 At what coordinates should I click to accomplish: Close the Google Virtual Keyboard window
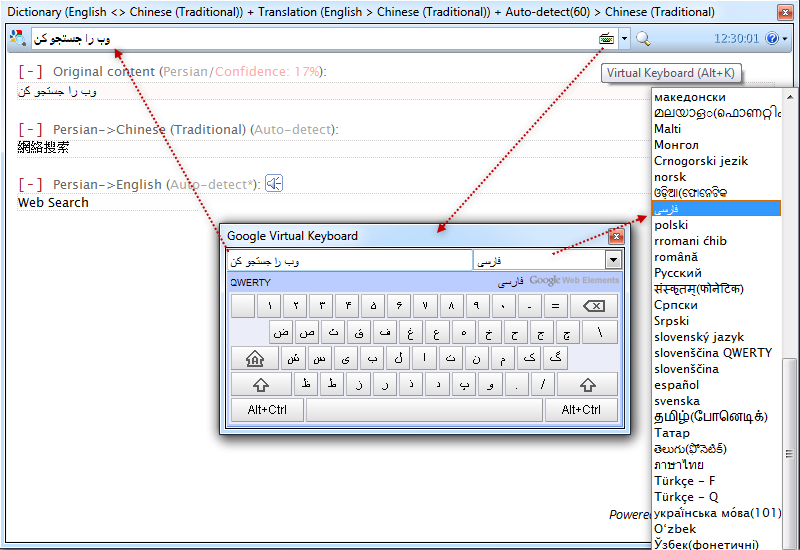click(616, 236)
